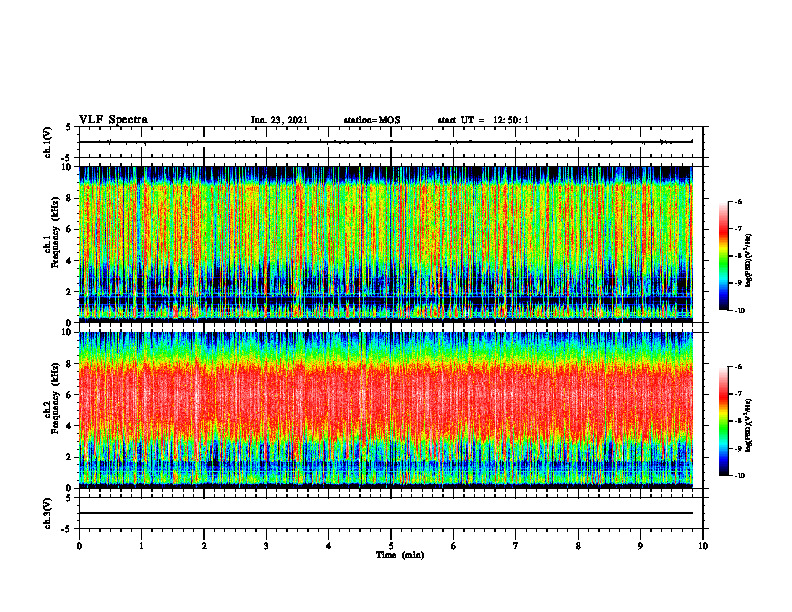
Task: Click the ch.3(V) lower tick label -5
Action: [x=68, y=529]
